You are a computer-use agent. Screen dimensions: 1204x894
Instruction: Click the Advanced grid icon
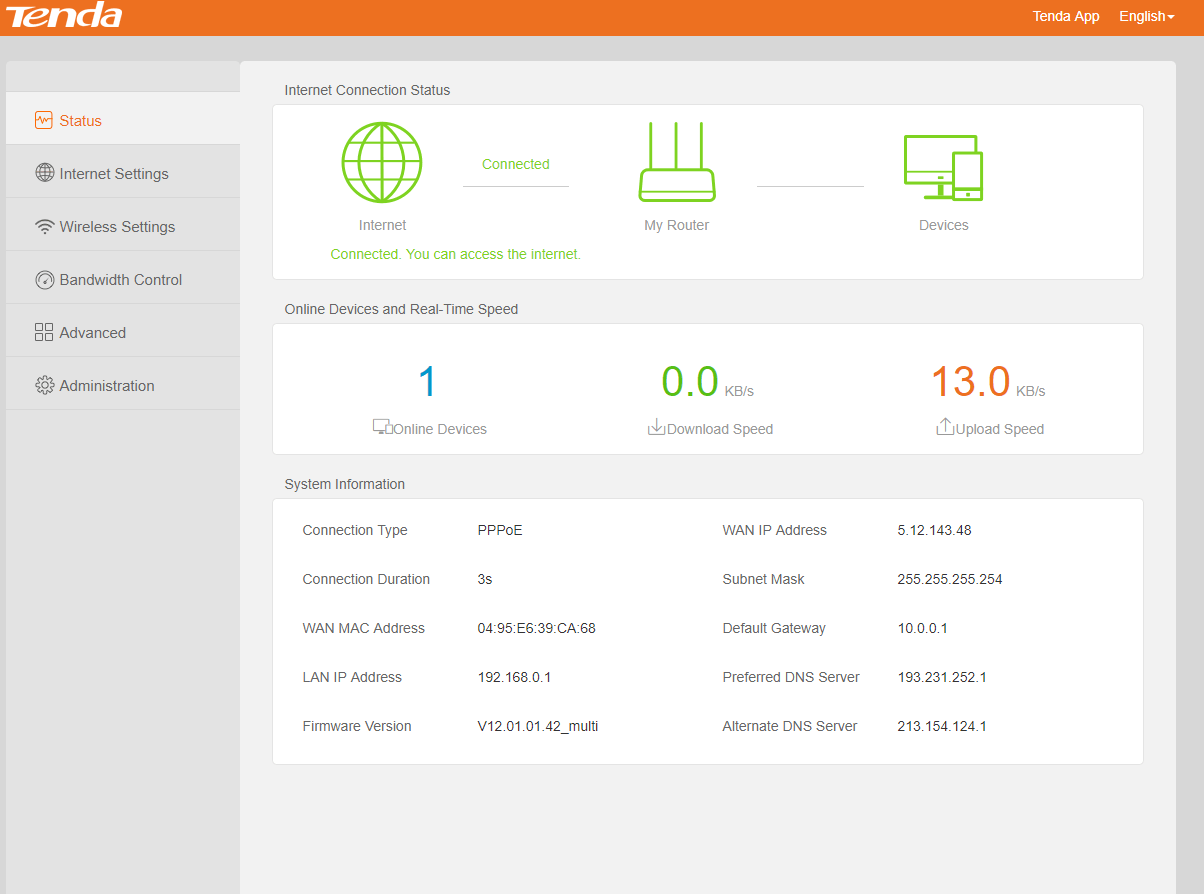(44, 333)
